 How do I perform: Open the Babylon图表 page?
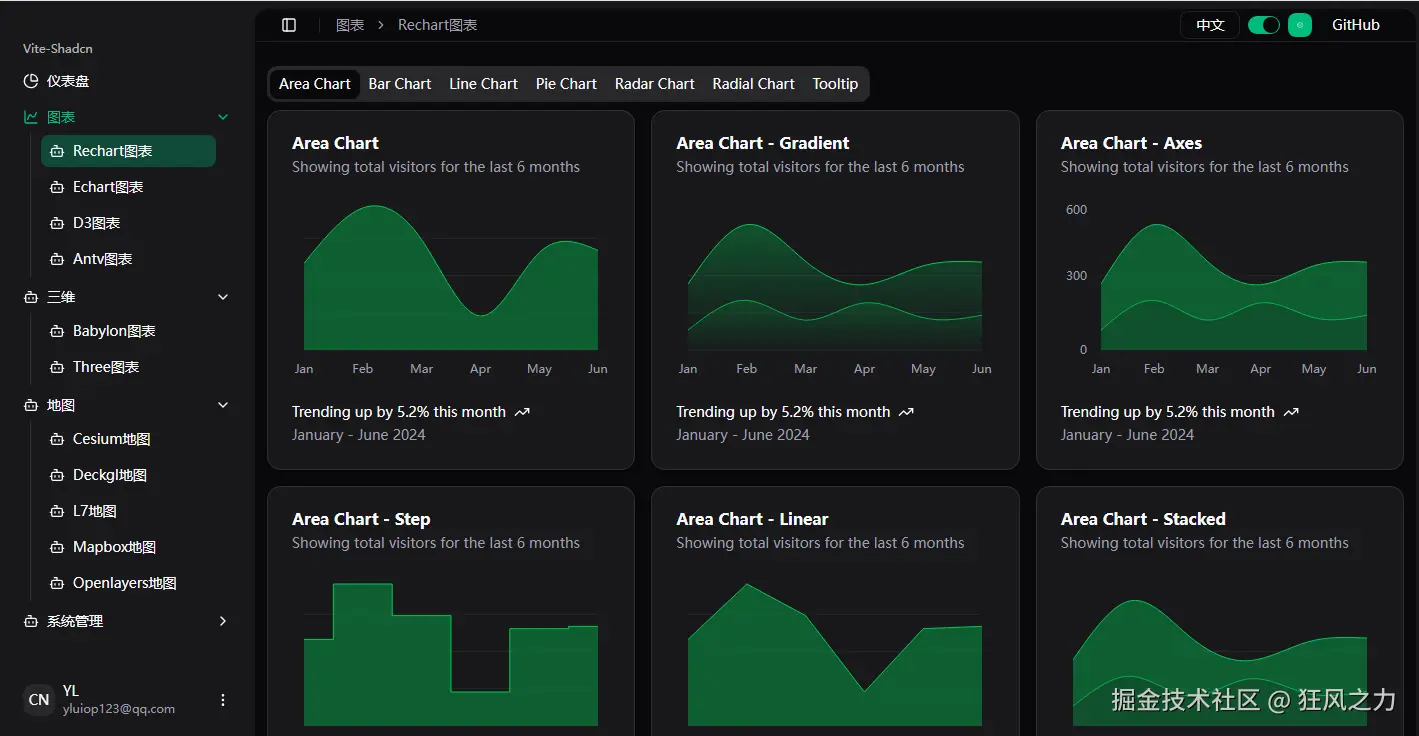coord(128,331)
